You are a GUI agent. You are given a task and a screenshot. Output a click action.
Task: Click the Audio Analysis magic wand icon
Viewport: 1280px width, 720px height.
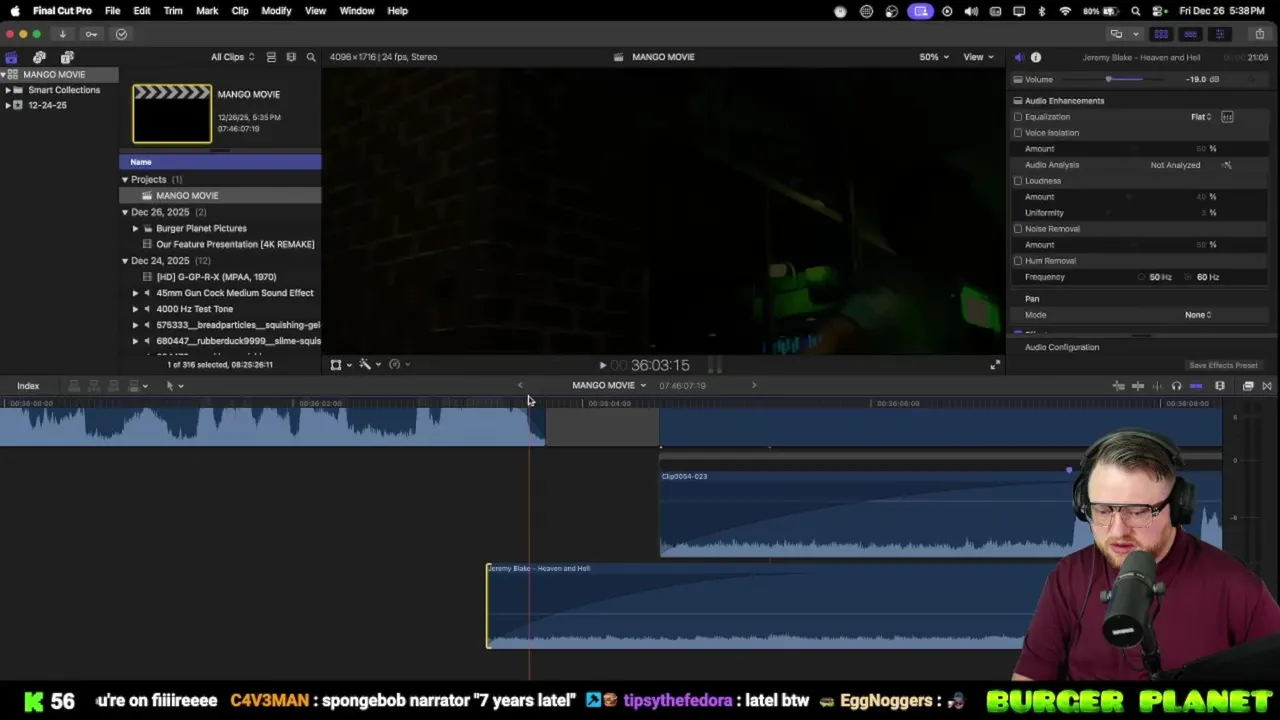(1227, 165)
